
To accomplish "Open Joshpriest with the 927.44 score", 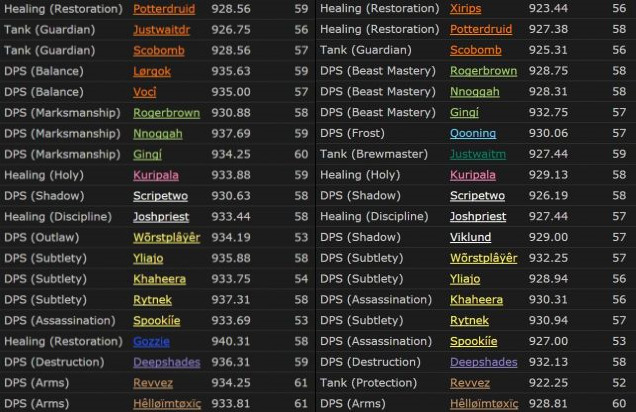I will [x=477, y=217].
